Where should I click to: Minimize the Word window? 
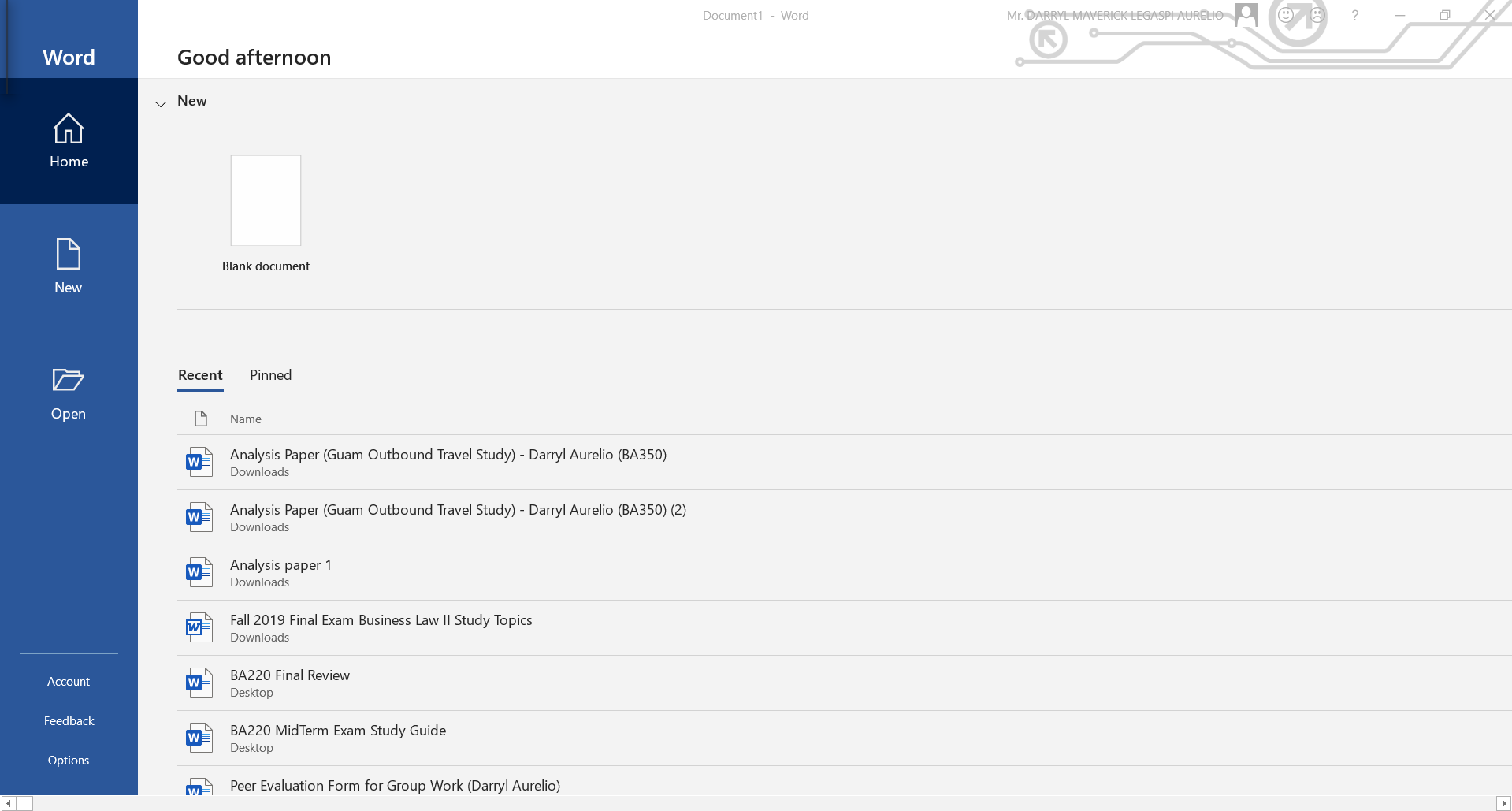(1400, 15)
